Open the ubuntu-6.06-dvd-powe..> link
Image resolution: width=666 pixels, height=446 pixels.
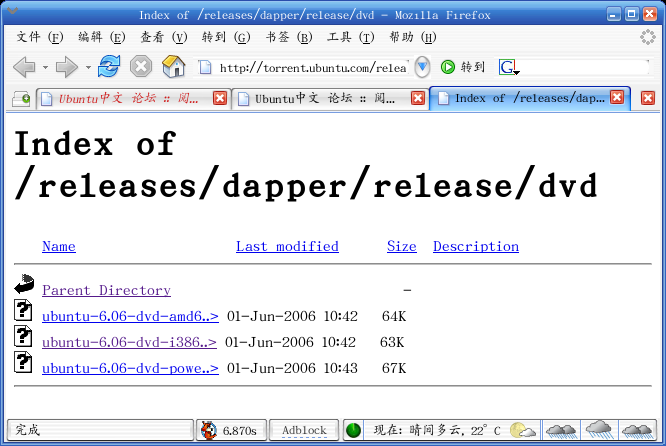pos(130,368)
